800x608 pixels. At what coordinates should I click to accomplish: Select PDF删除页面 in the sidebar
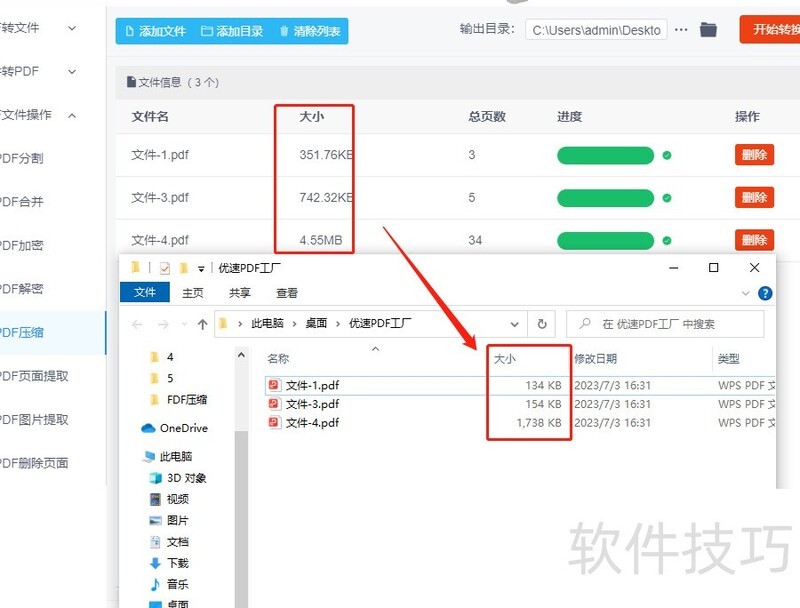pos(34,463)
